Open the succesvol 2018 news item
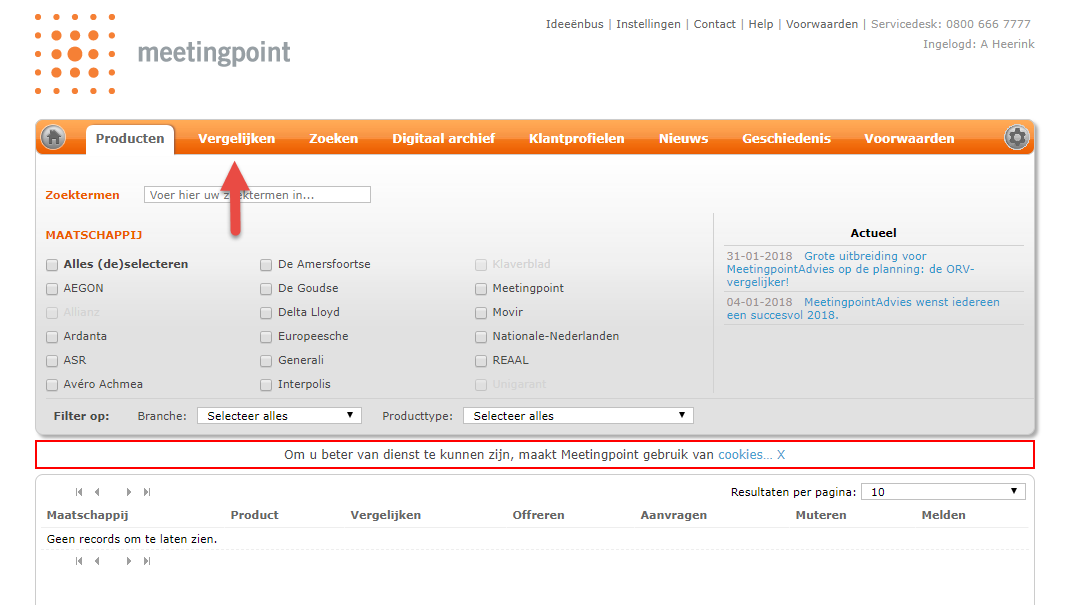Image resolution: width=1073 pixels, height=605 pixels. tap(863, 309)
